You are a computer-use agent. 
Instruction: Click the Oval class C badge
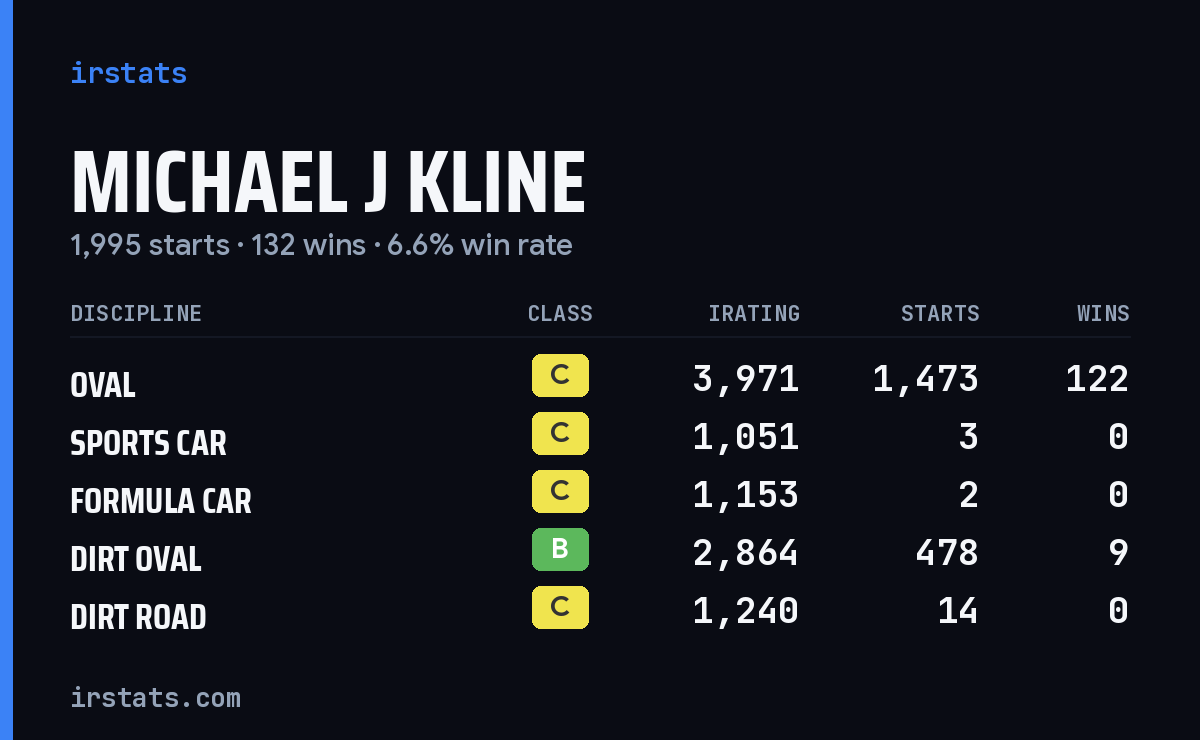point(560,376)
